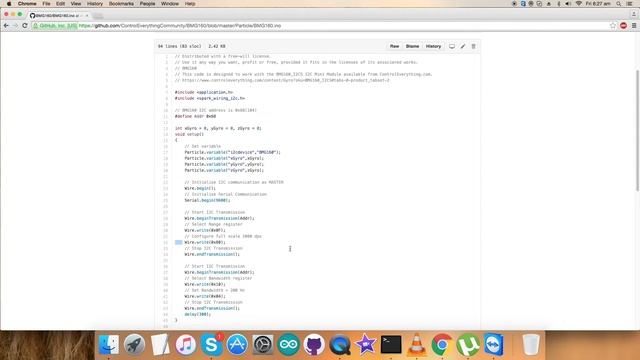
Task: Open the History menu in menu bar
Action: click(x=95, y=4)
